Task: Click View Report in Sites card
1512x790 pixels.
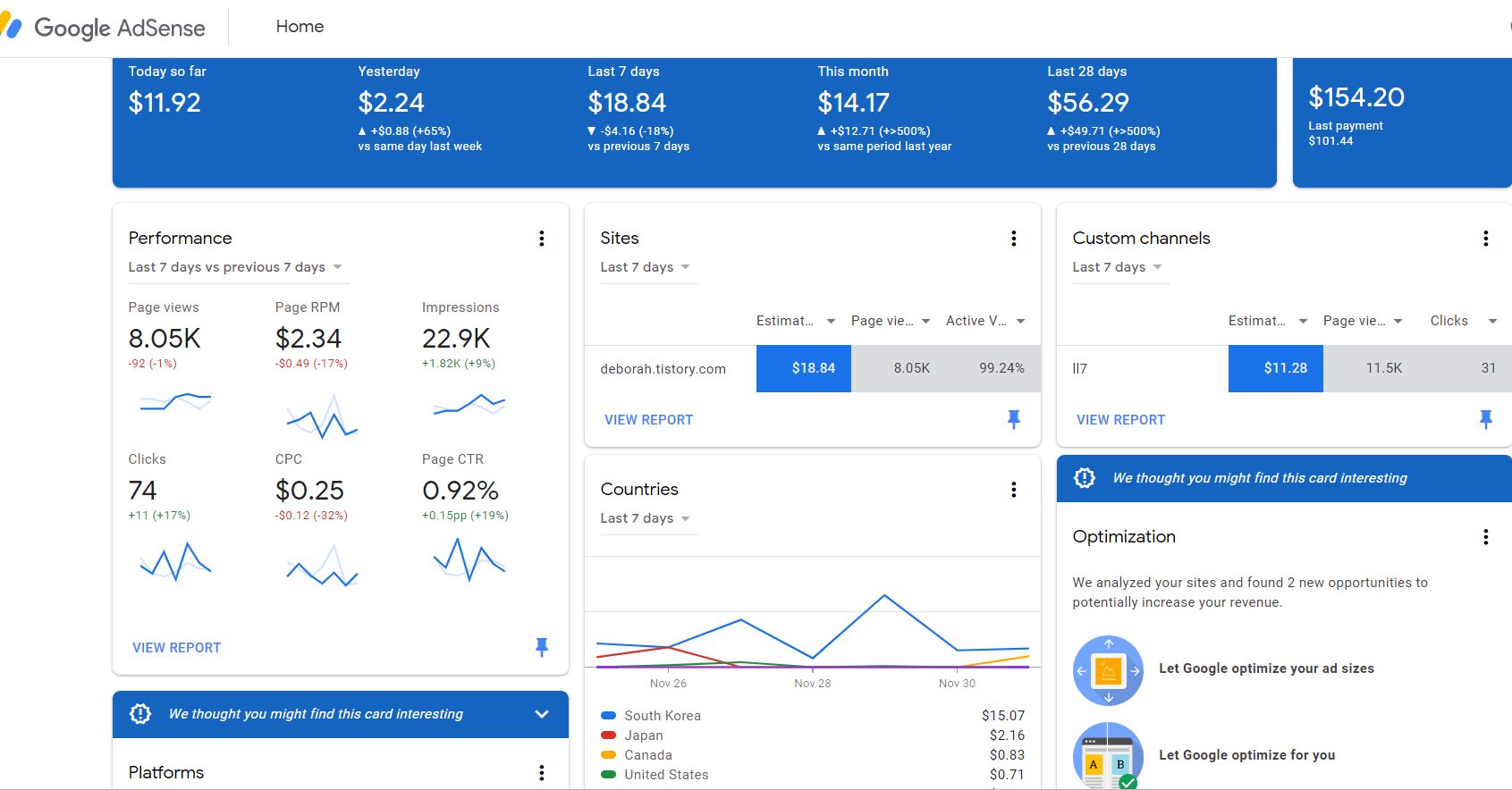Action: (648, 420)
